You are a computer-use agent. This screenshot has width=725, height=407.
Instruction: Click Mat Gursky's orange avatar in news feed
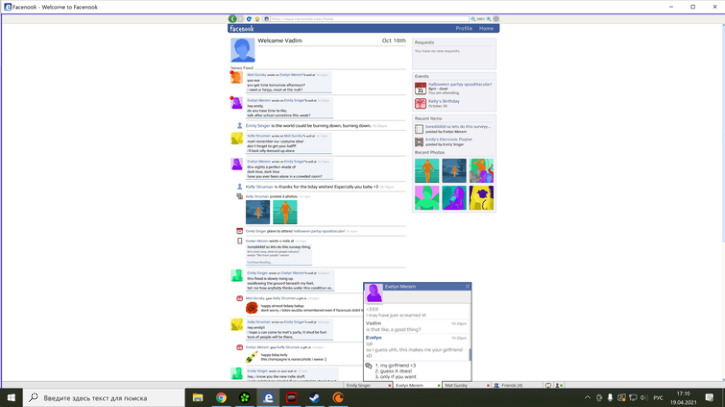click(236, 77)
